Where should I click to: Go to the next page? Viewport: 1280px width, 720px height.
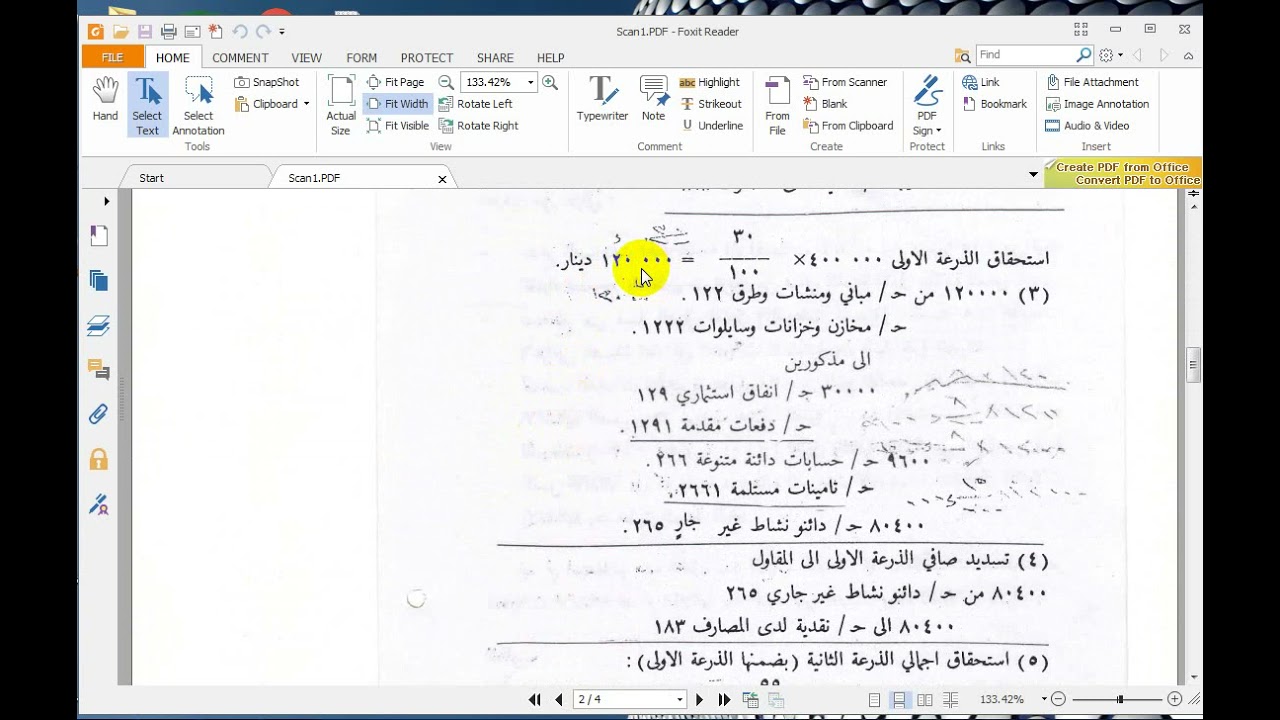pyautogui.click(x=699, y=700)
